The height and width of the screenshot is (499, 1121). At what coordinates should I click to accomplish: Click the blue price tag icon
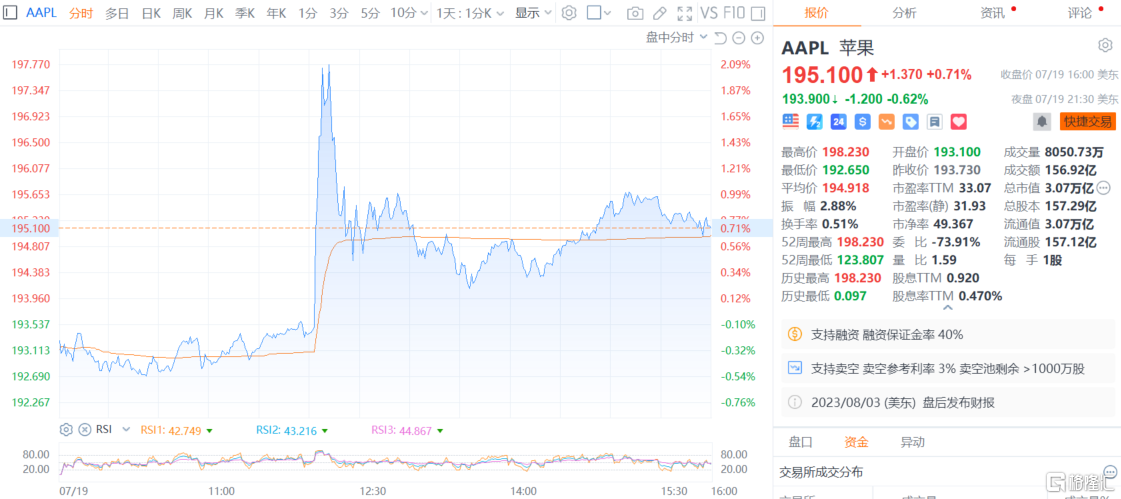coord(910,122)
